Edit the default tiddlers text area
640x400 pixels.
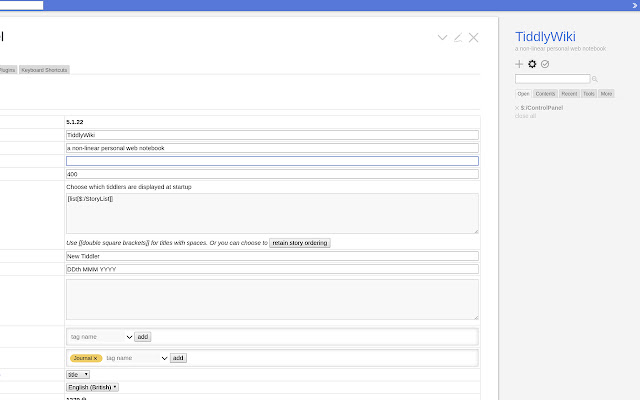272,213
